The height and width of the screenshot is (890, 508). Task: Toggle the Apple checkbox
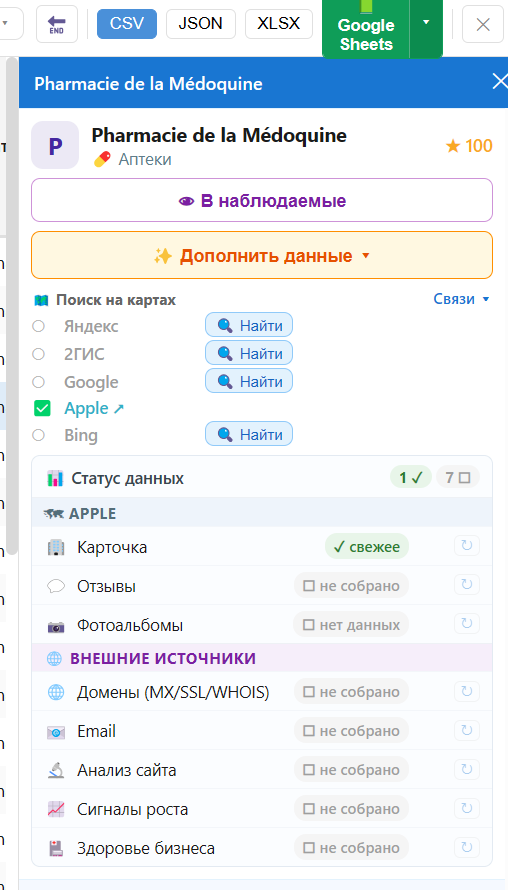click(42, 408)
